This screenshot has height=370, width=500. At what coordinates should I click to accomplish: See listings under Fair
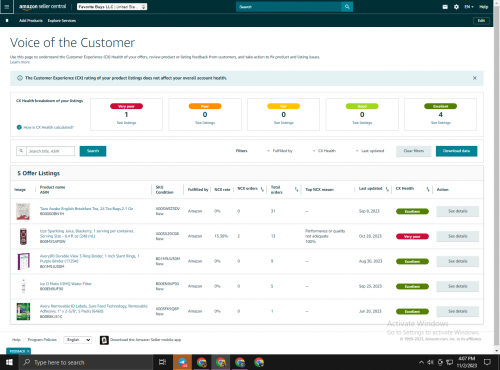pos(284,123)
